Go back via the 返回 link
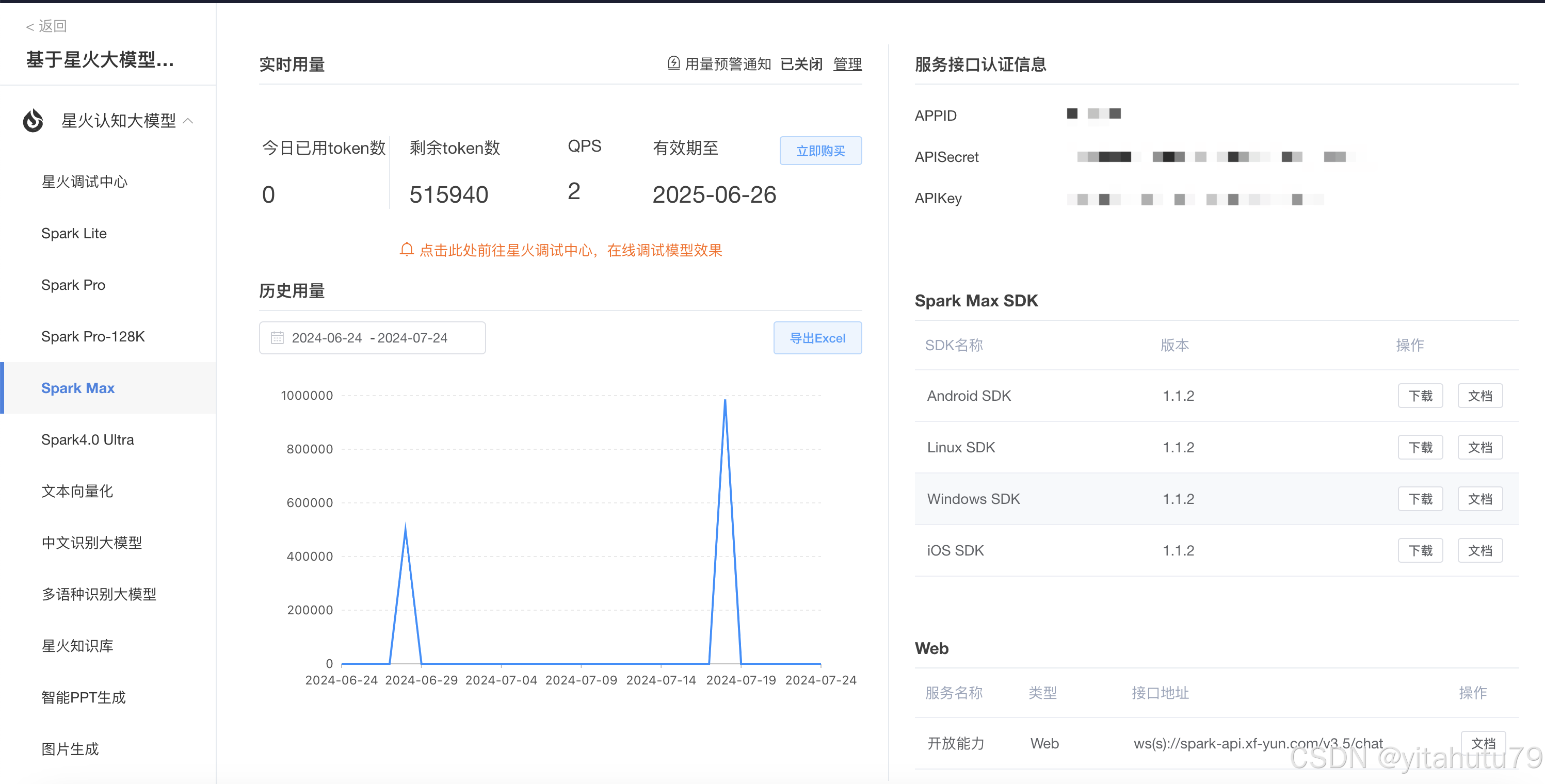This screenshot has height=784, width=1545. pyautogui.click(x=46, y=26)
